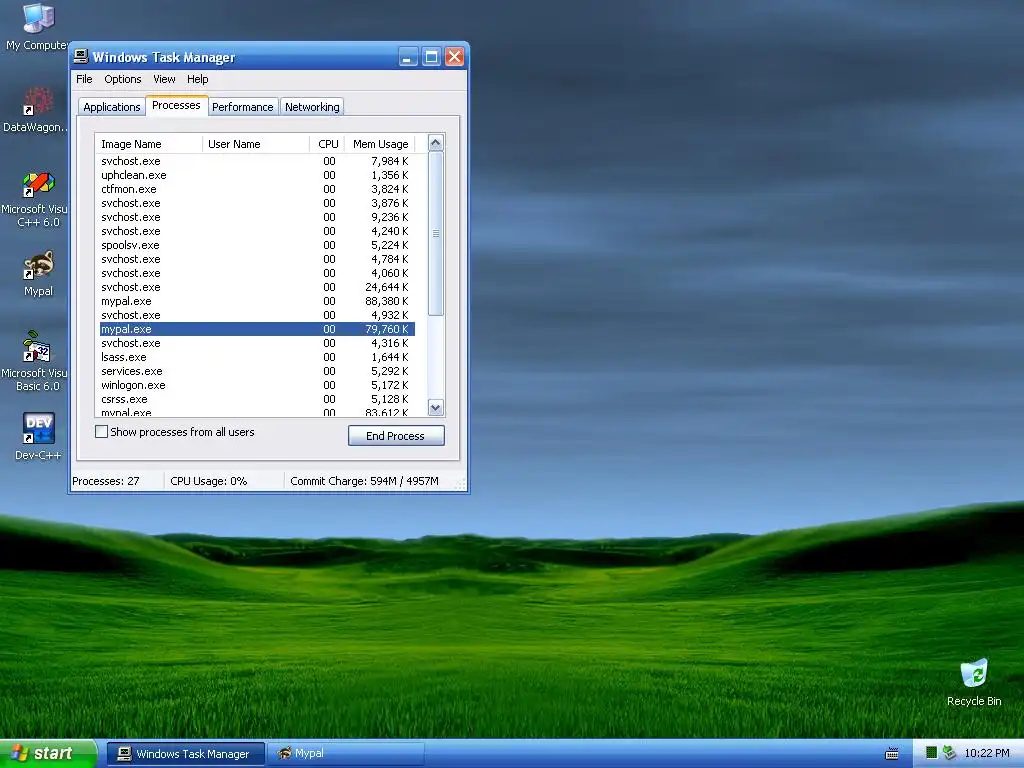1024x768 pixels.
Task: Switch to the Networking tab
Action: coord(312,107)
